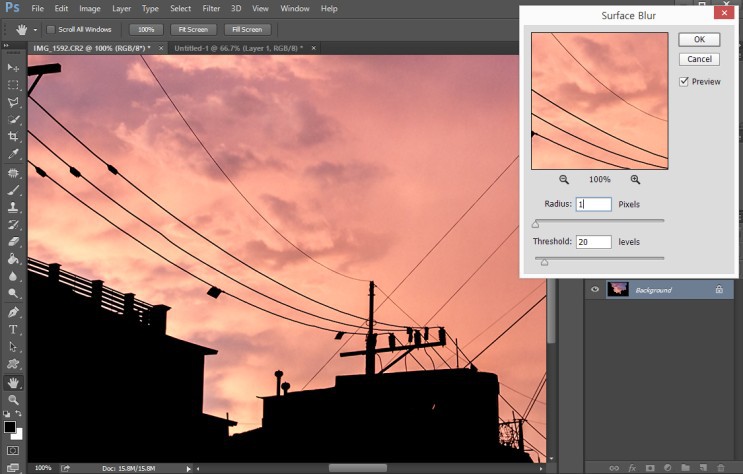Pick the Zoom tool from toolbar
Image resolution: width=743 pixels, height=474 pixels.
(x=13, y=399)
